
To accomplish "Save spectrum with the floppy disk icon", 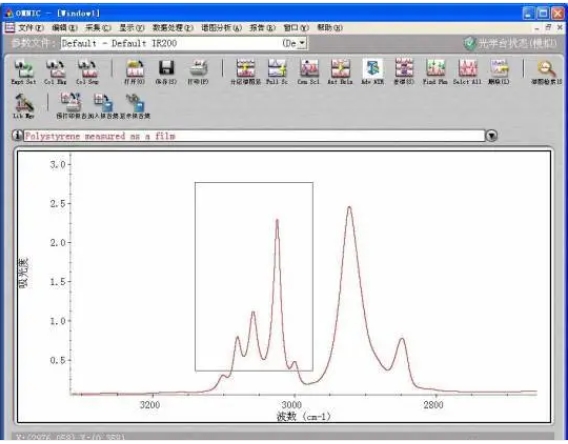I will [x=166, y=71].
